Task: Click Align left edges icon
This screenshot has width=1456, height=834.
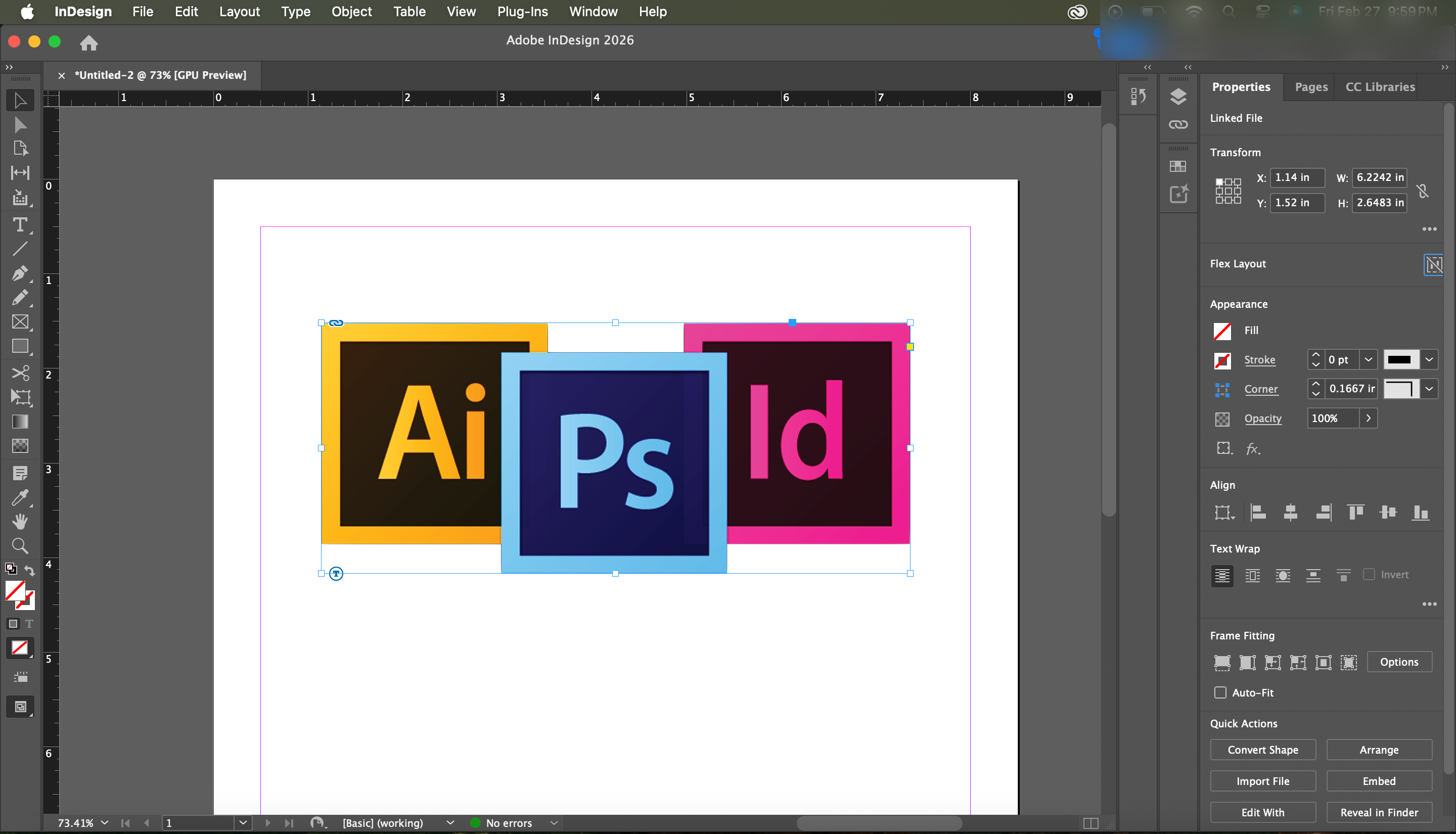Action: (x=1258, y=512)
